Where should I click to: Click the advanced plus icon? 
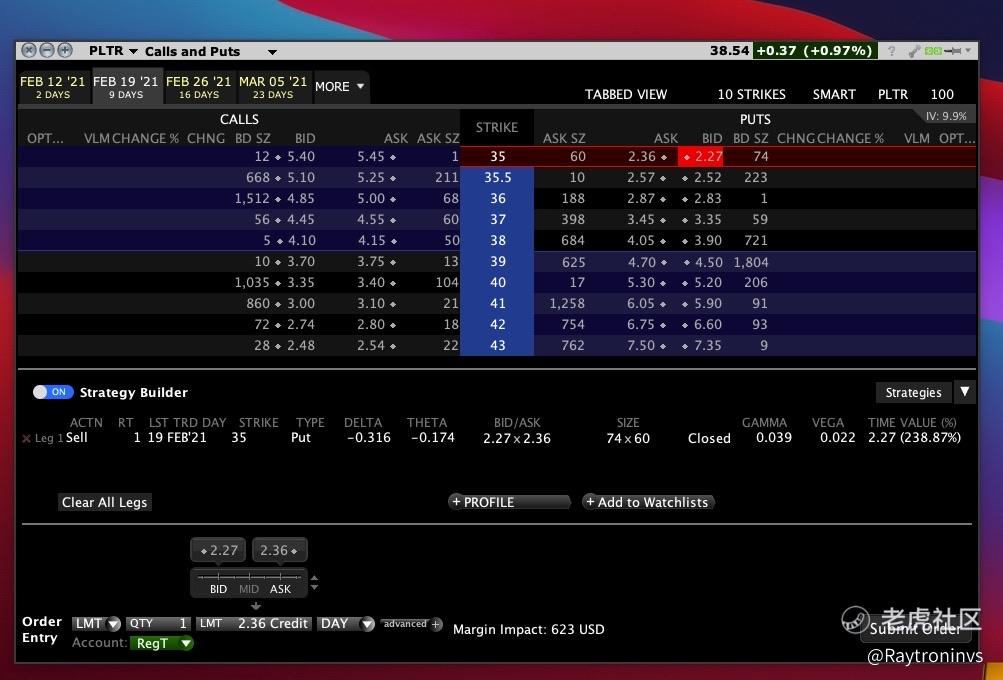click(x=436, y=624)
